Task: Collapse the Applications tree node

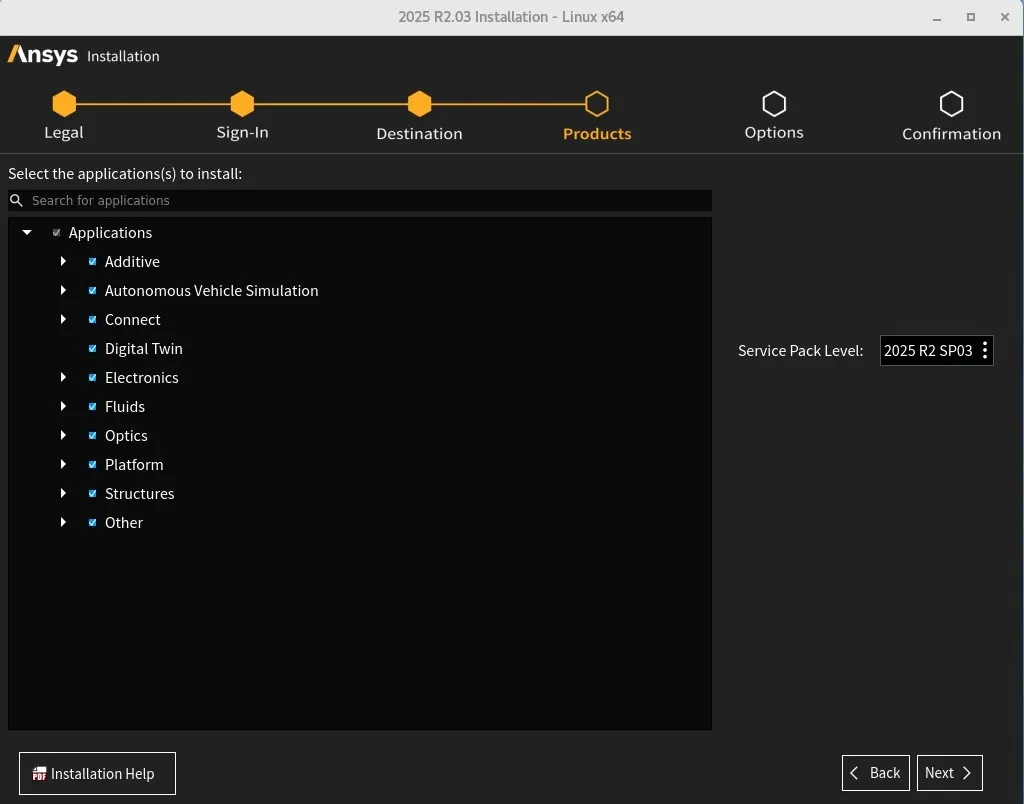Action: click(x=27, y=233)
